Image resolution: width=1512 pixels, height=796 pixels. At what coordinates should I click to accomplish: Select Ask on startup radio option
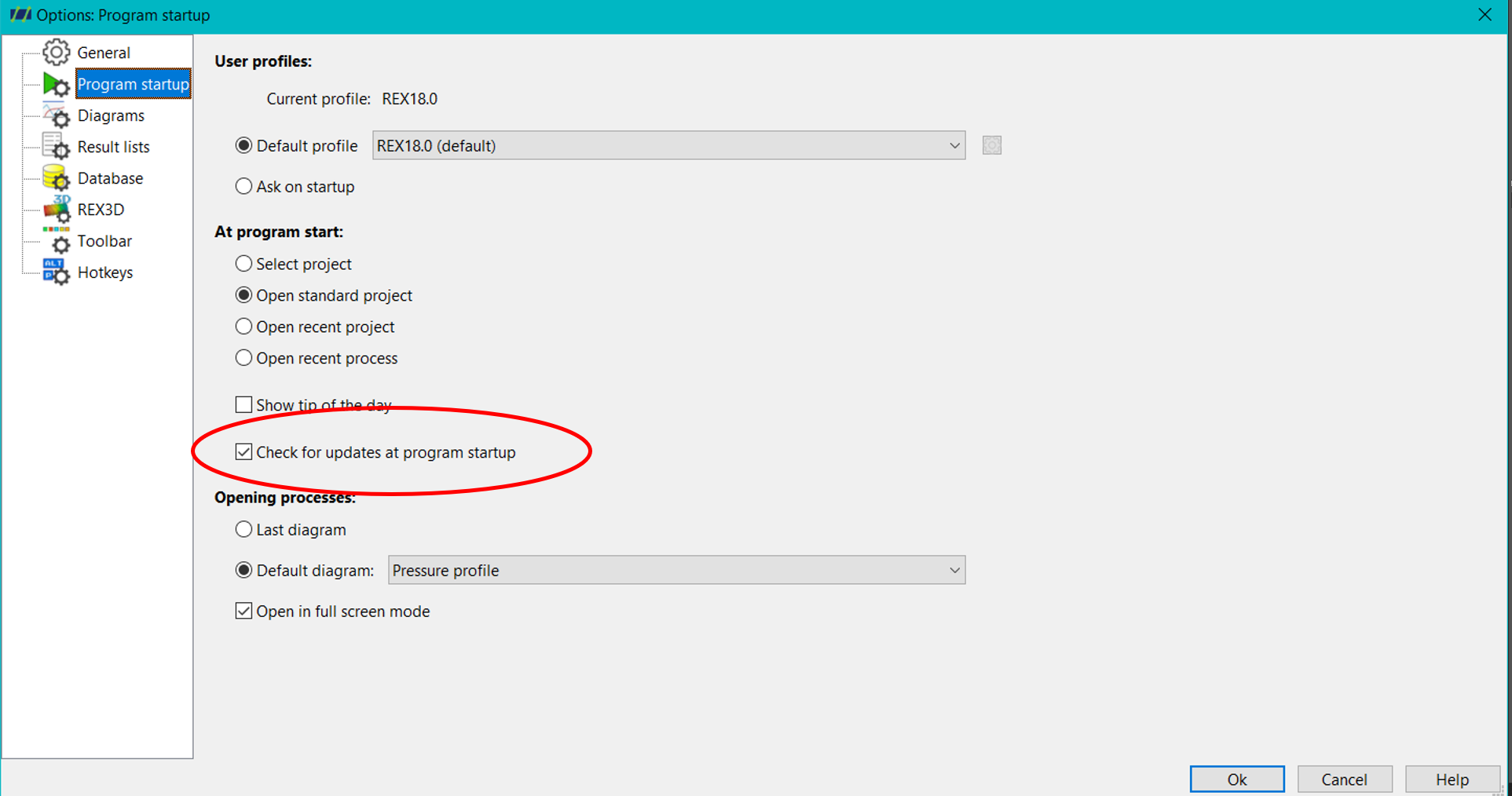[243, 187]
